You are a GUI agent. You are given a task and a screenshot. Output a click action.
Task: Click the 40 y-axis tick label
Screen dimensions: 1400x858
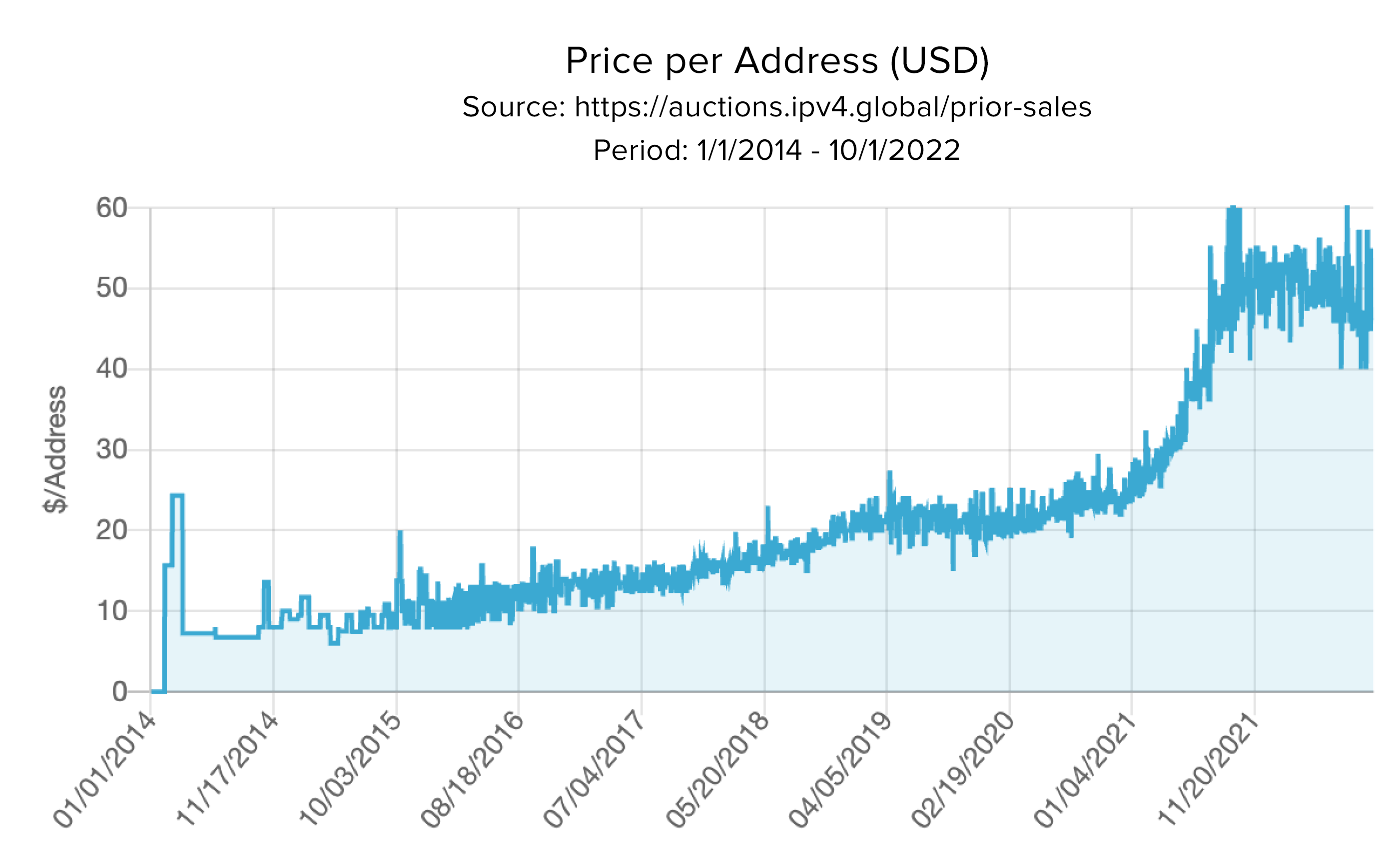111,369
